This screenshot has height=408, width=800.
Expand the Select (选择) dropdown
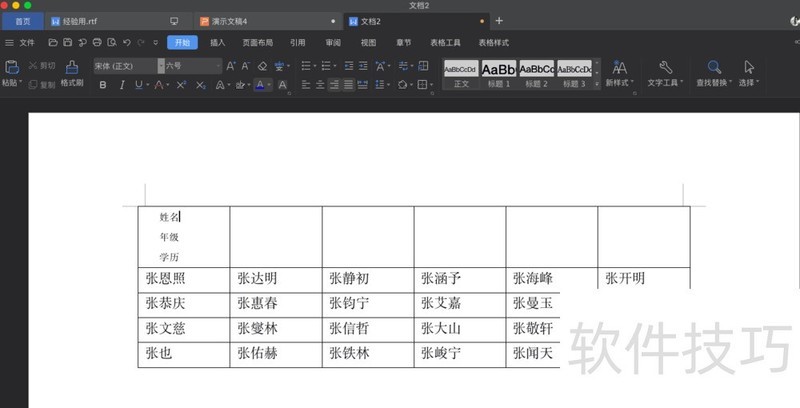(x=748, y=83)
